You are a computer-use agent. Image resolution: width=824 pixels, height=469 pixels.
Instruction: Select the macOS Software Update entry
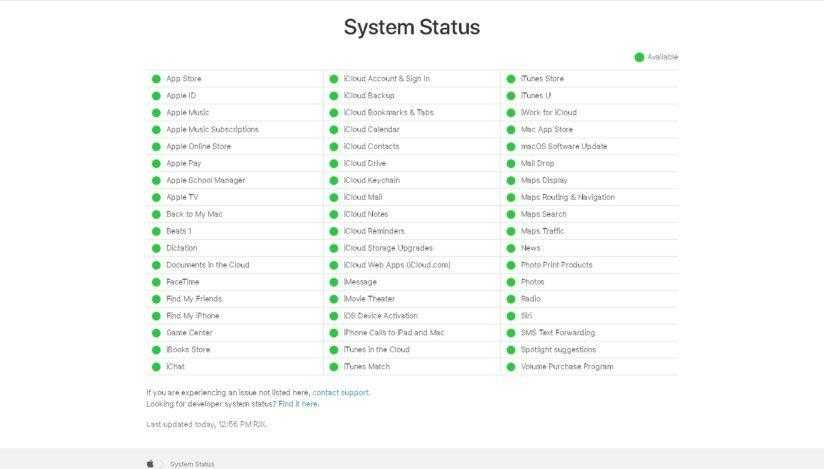563,146
